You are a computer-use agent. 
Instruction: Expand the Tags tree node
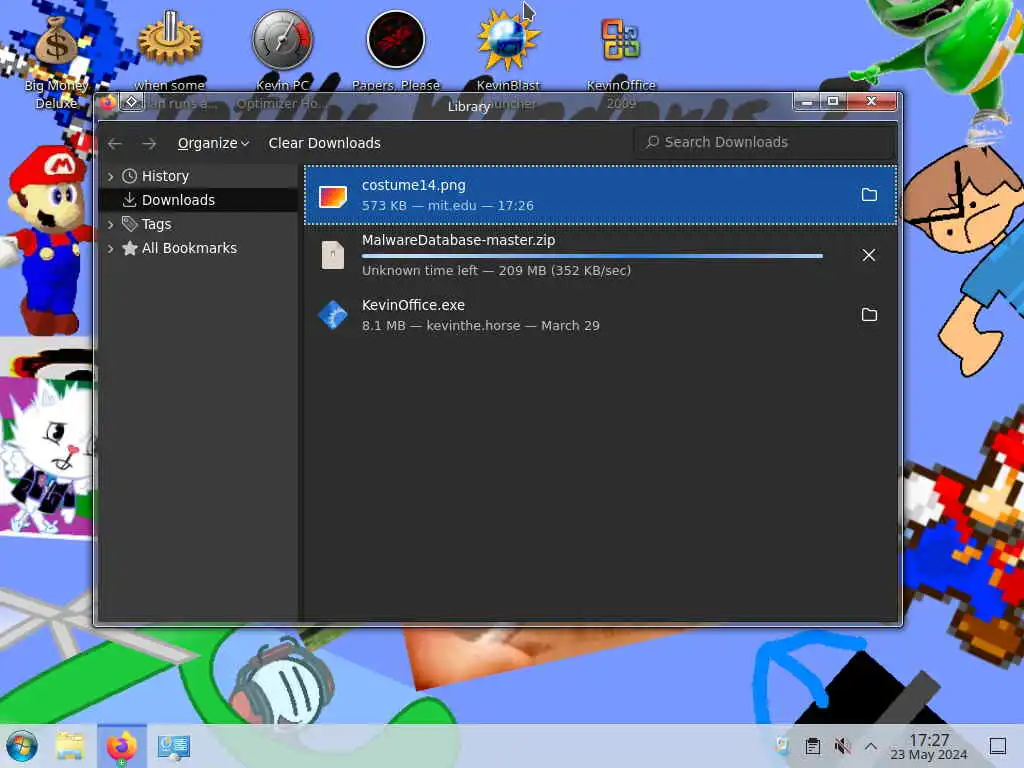(110, 224)
